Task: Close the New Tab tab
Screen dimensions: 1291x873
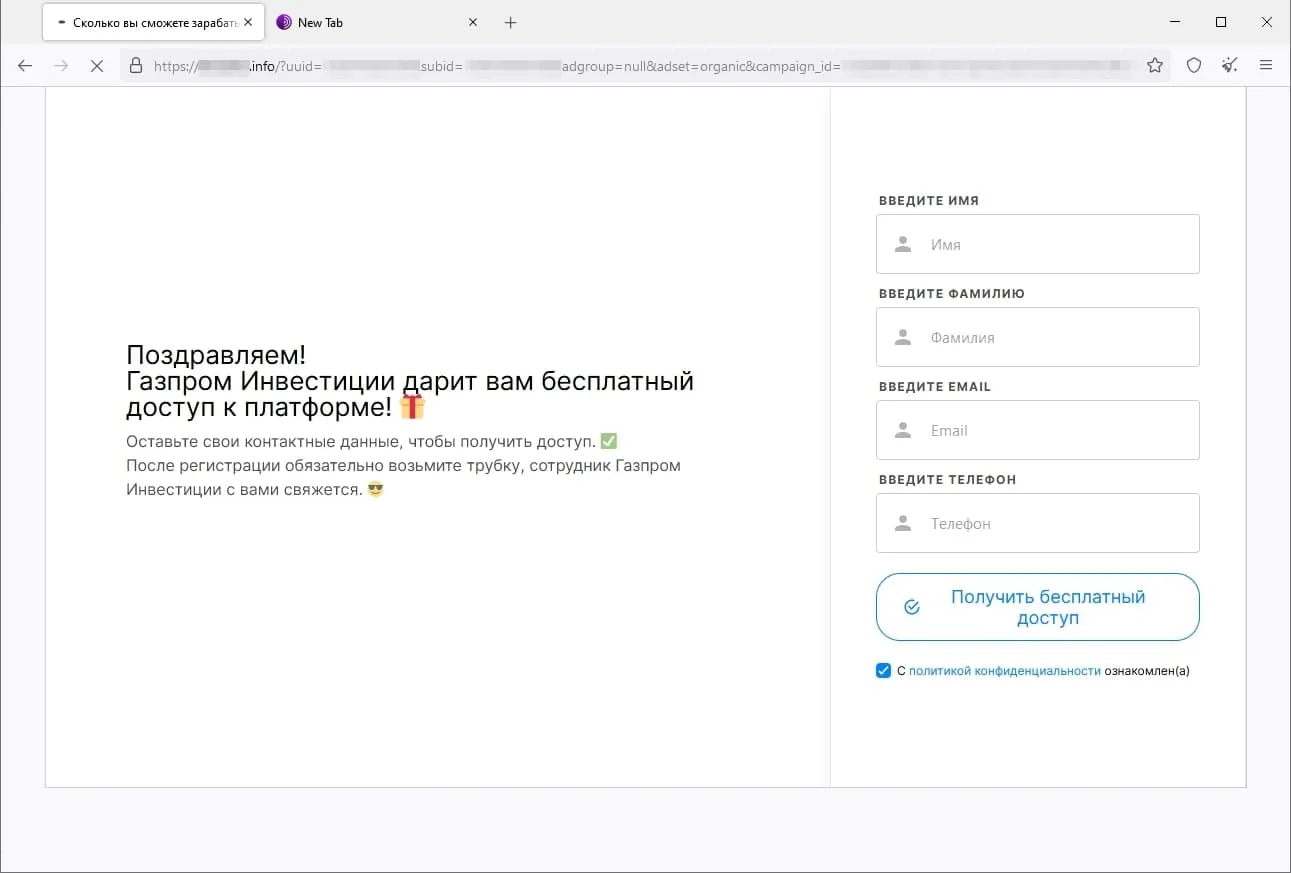Action: pos(473,22)
